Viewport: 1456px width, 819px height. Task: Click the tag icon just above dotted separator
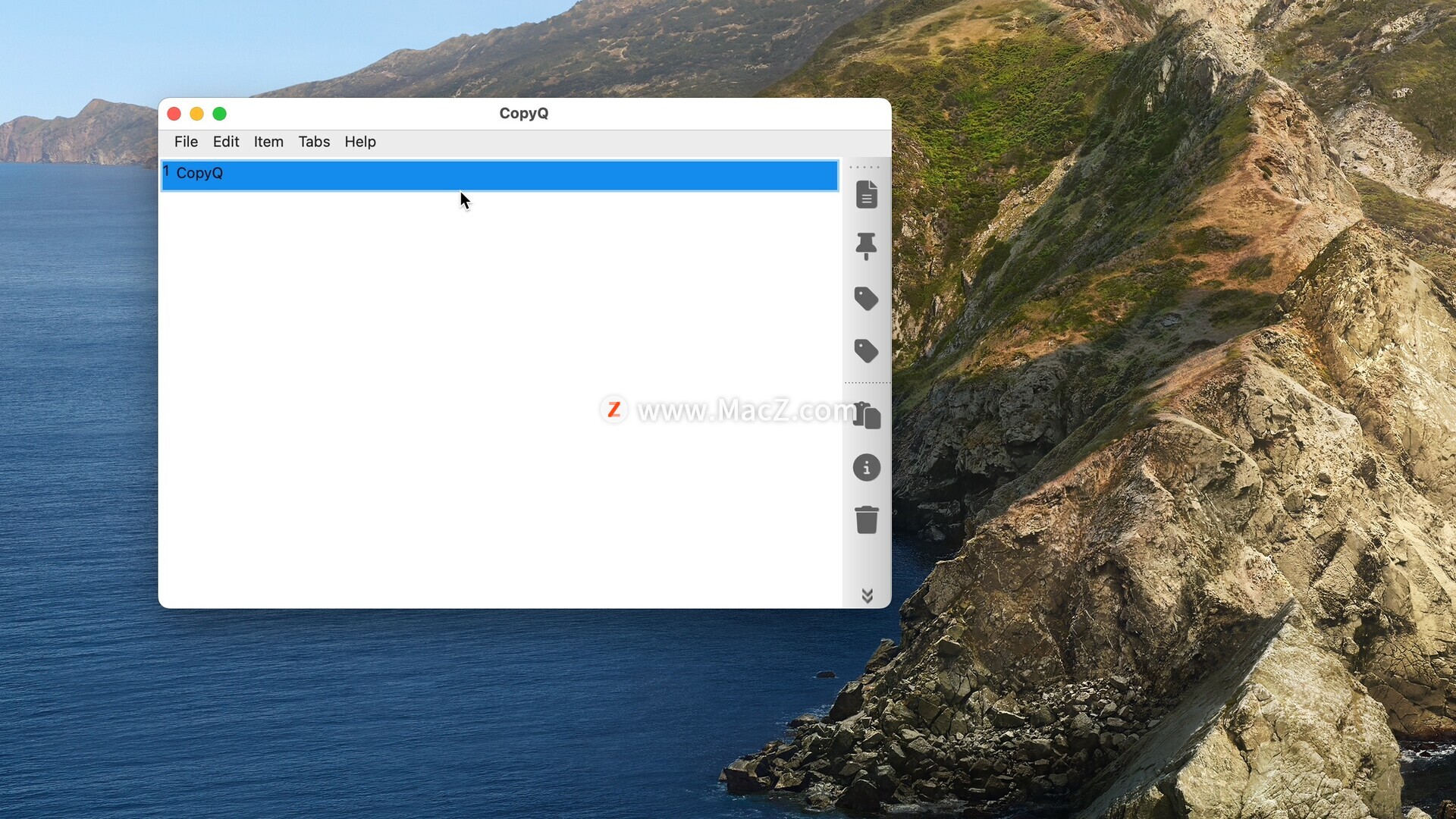point(866,351)
